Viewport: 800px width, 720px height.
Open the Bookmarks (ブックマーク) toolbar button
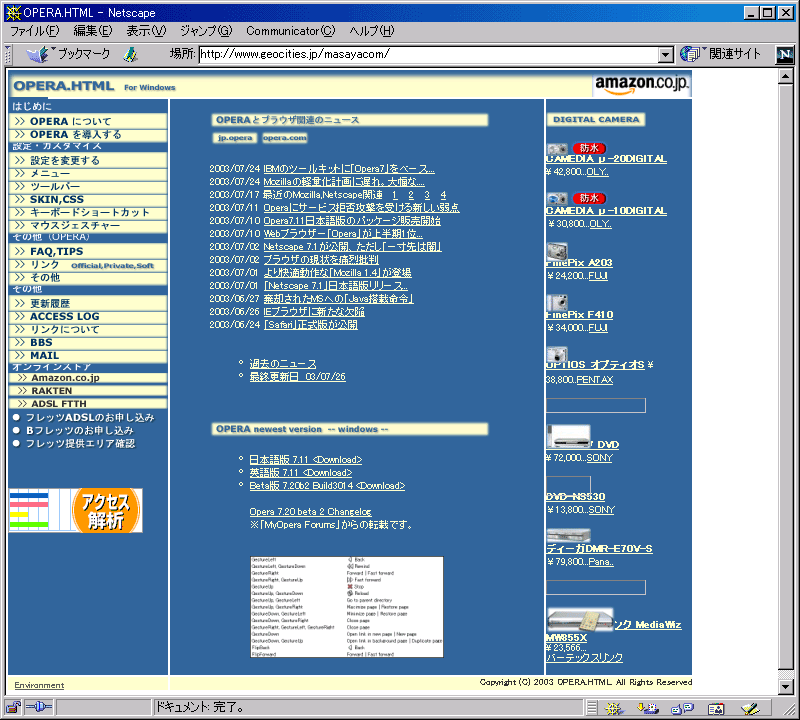[68, 54]
